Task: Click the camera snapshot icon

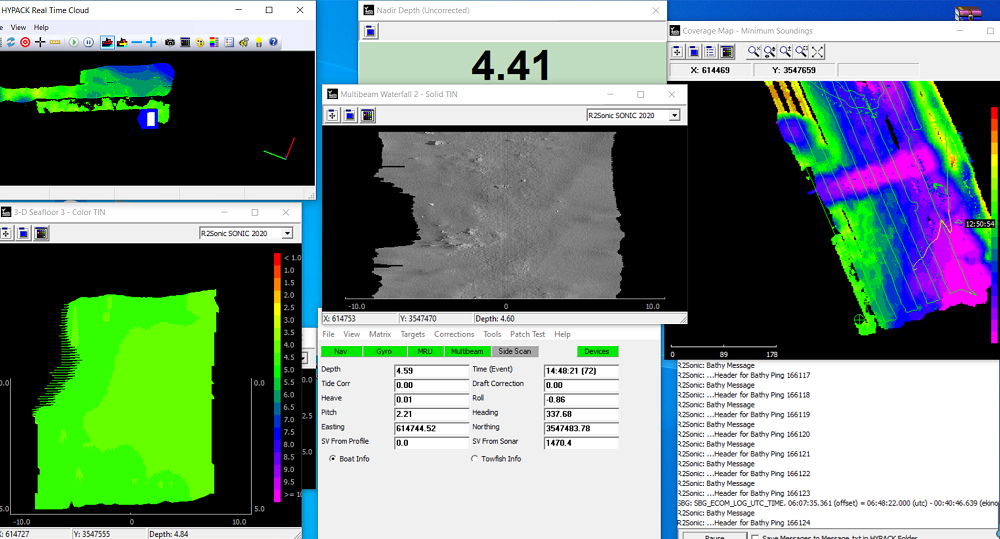Action: click(x=170, y=42)
